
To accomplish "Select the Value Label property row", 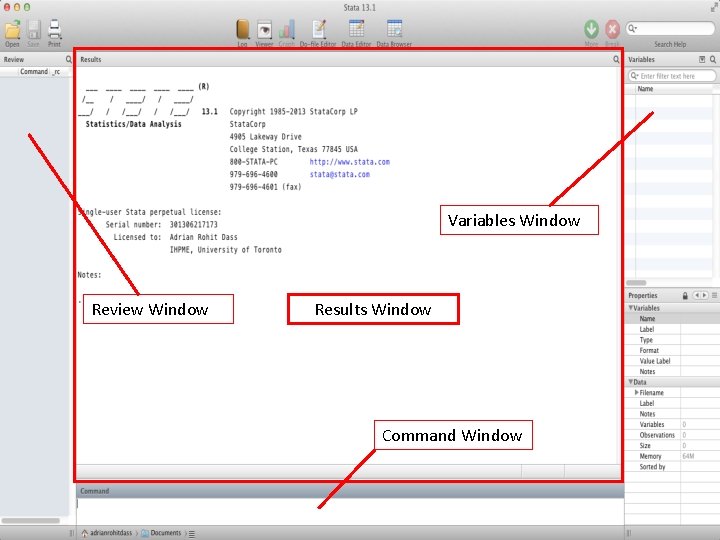I will pos(672,361).
